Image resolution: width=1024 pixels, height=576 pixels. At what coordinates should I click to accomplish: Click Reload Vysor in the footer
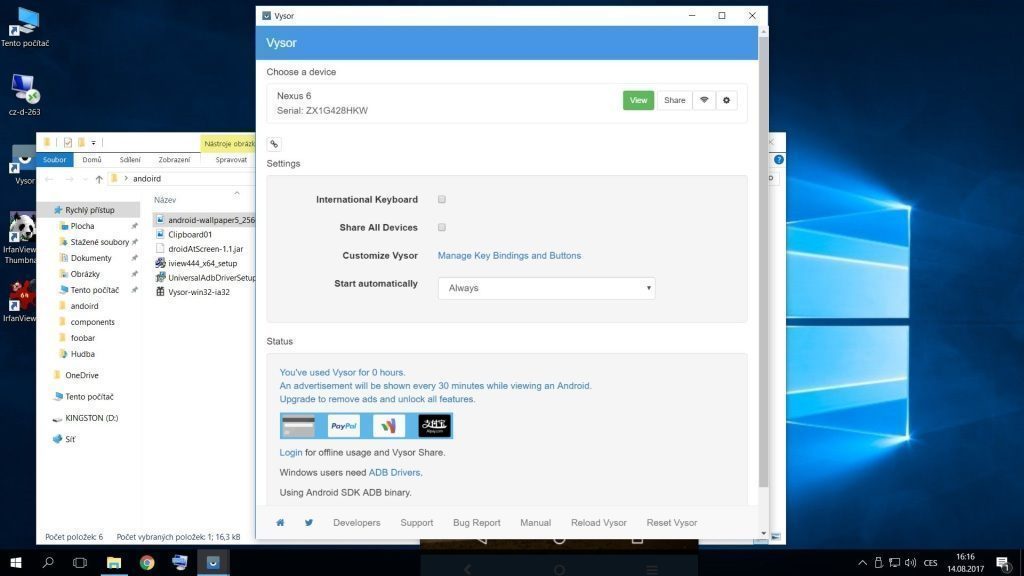599,522
